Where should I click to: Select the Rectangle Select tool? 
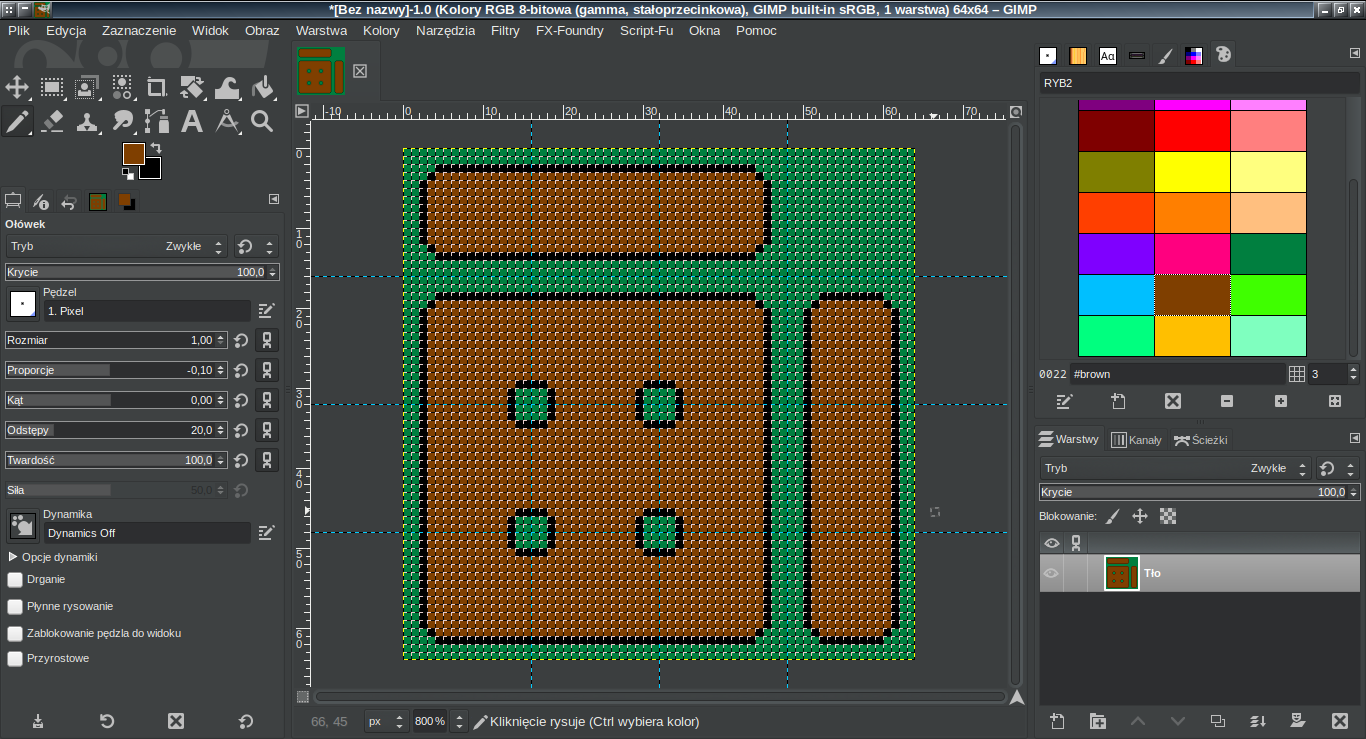[52, 87]
